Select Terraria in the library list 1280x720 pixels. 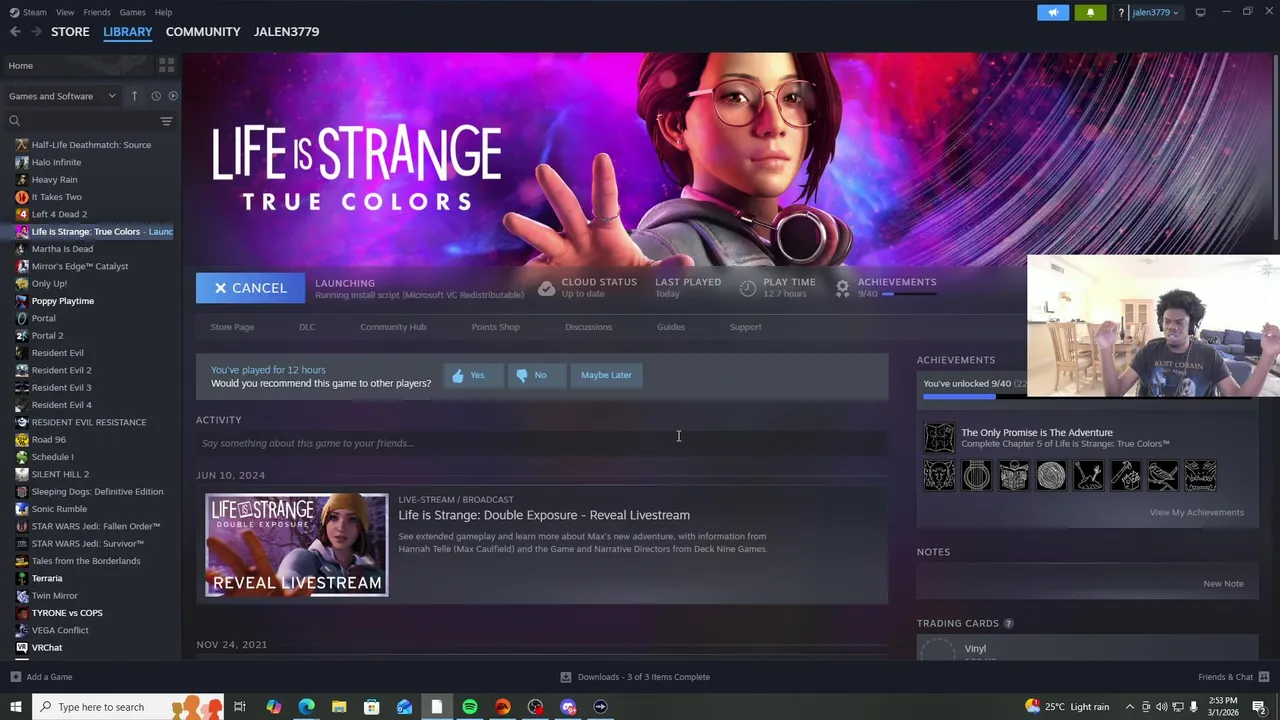pos(46,578)
